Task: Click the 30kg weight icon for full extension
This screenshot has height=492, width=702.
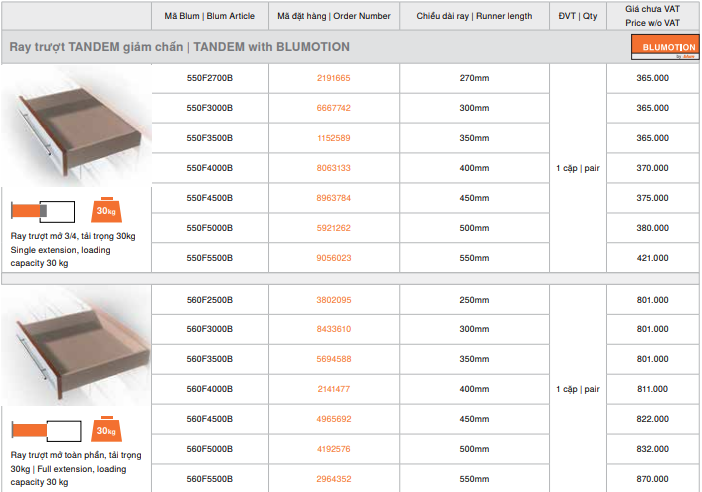Action: pos(107,429)
